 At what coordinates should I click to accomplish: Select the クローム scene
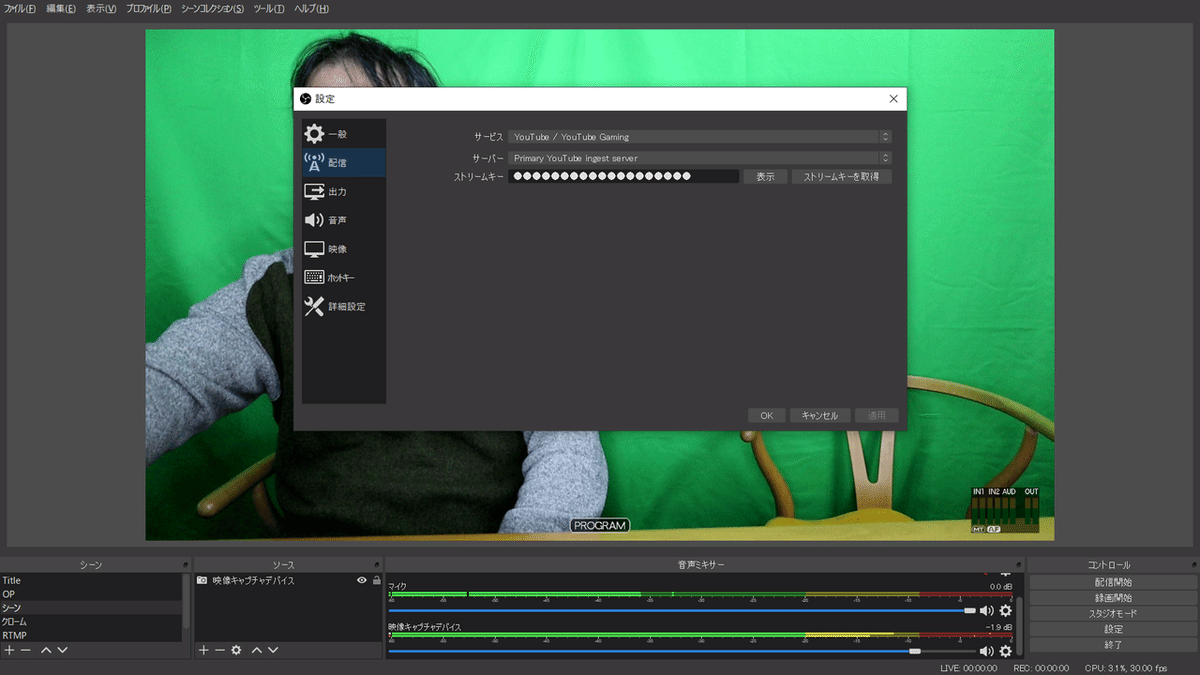click(92, 622)
